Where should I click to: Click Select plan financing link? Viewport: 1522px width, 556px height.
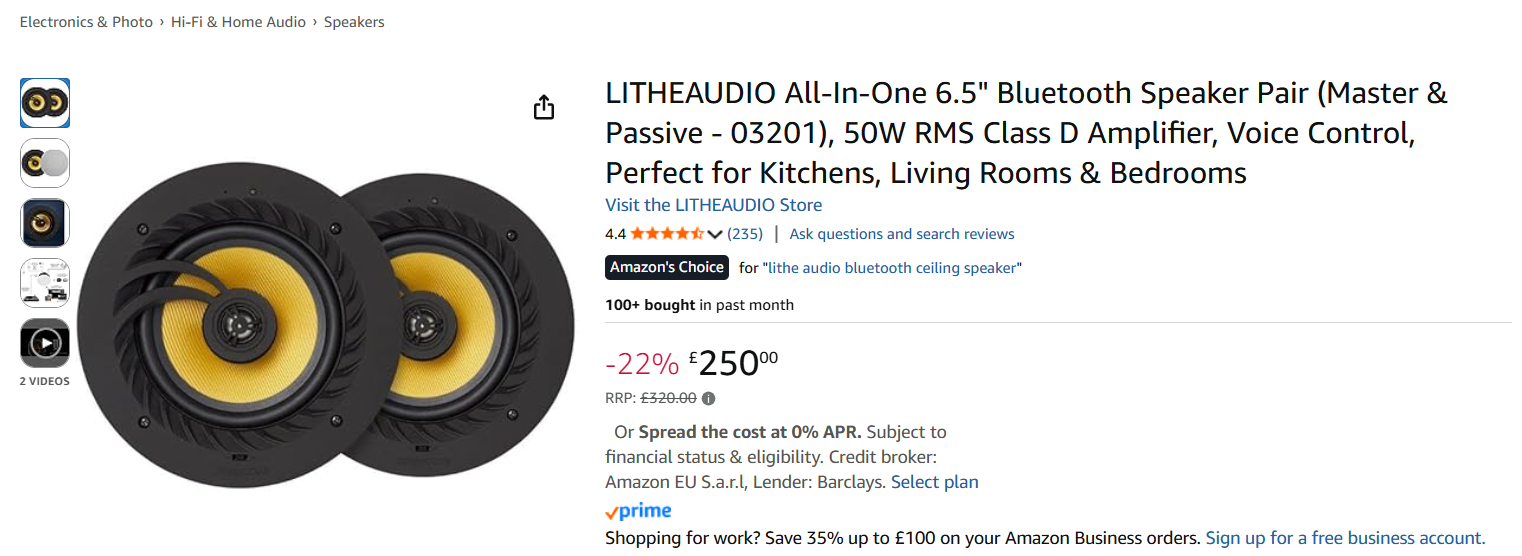point(934,482)
